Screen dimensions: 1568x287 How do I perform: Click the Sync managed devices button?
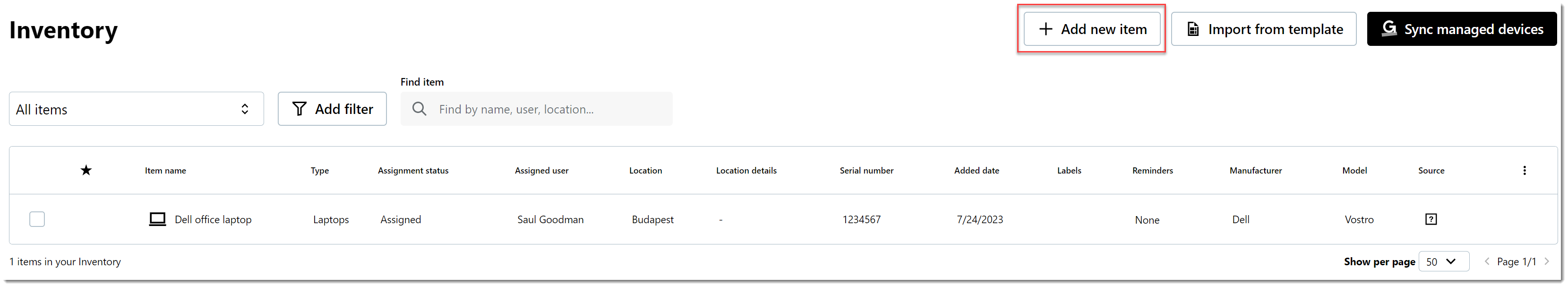pyautogui.click(x=1462, y=28)
